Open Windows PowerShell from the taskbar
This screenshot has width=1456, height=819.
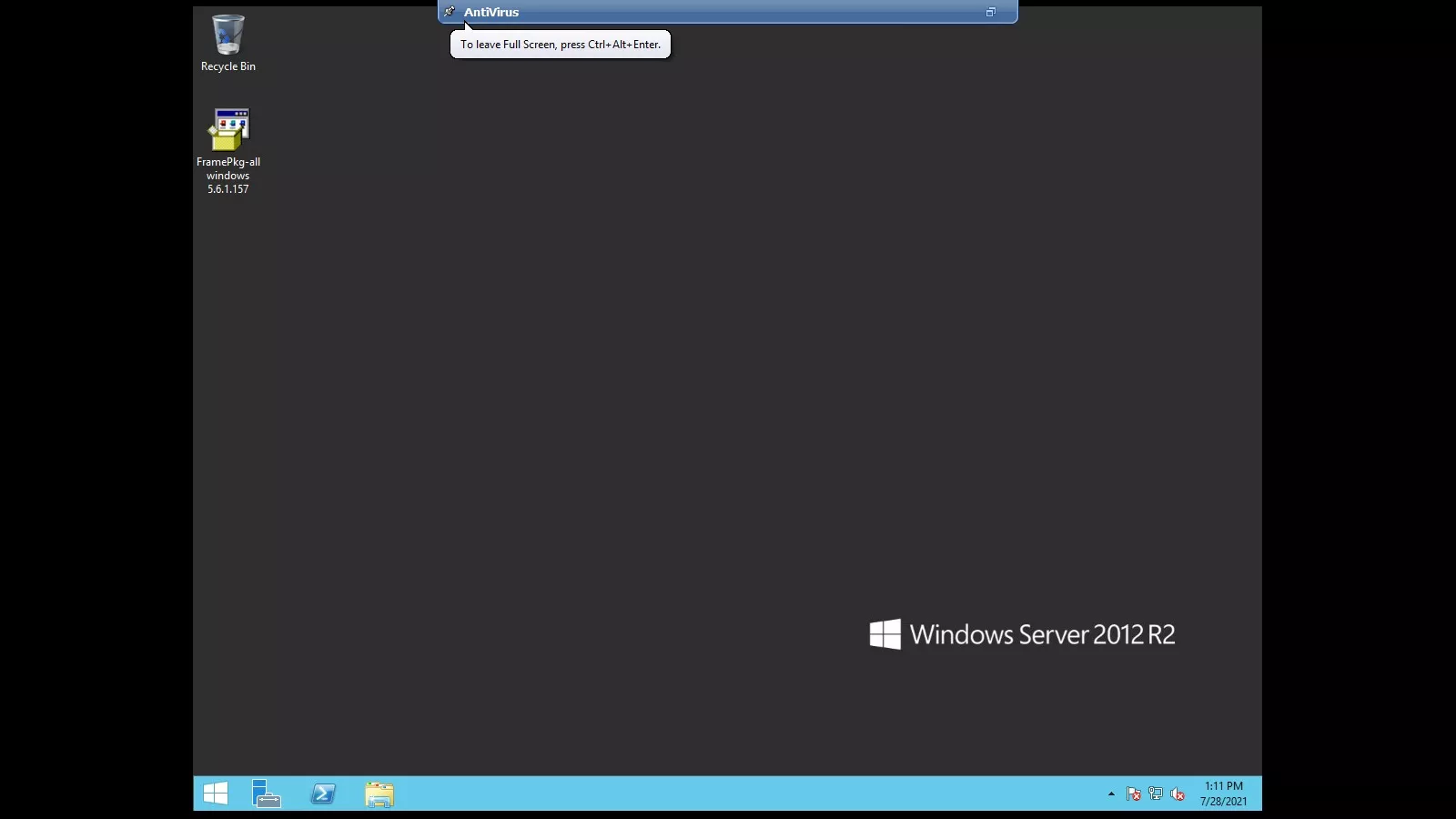point(323,794)
